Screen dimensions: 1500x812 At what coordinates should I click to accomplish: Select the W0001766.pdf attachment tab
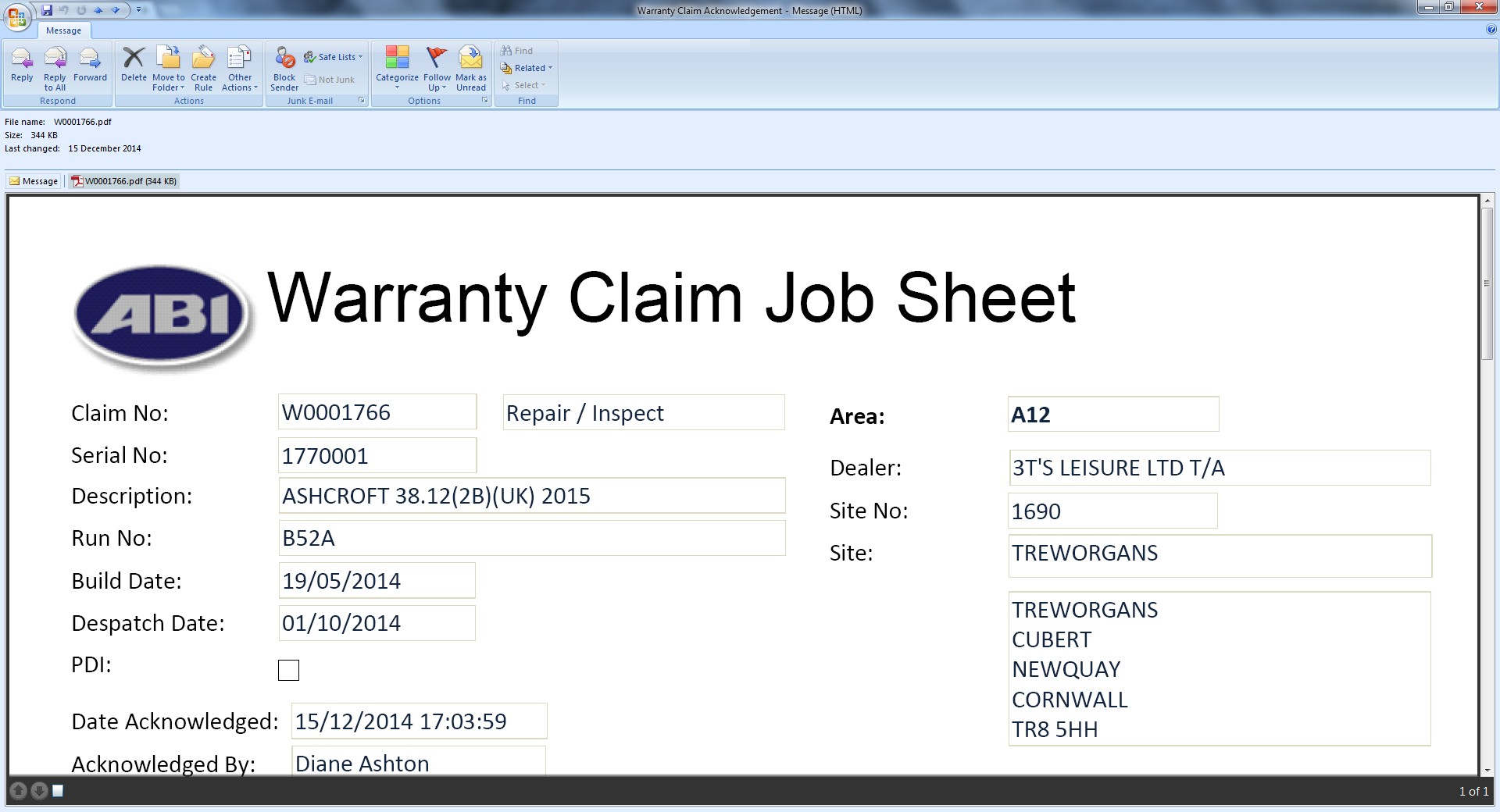point(124,181)
